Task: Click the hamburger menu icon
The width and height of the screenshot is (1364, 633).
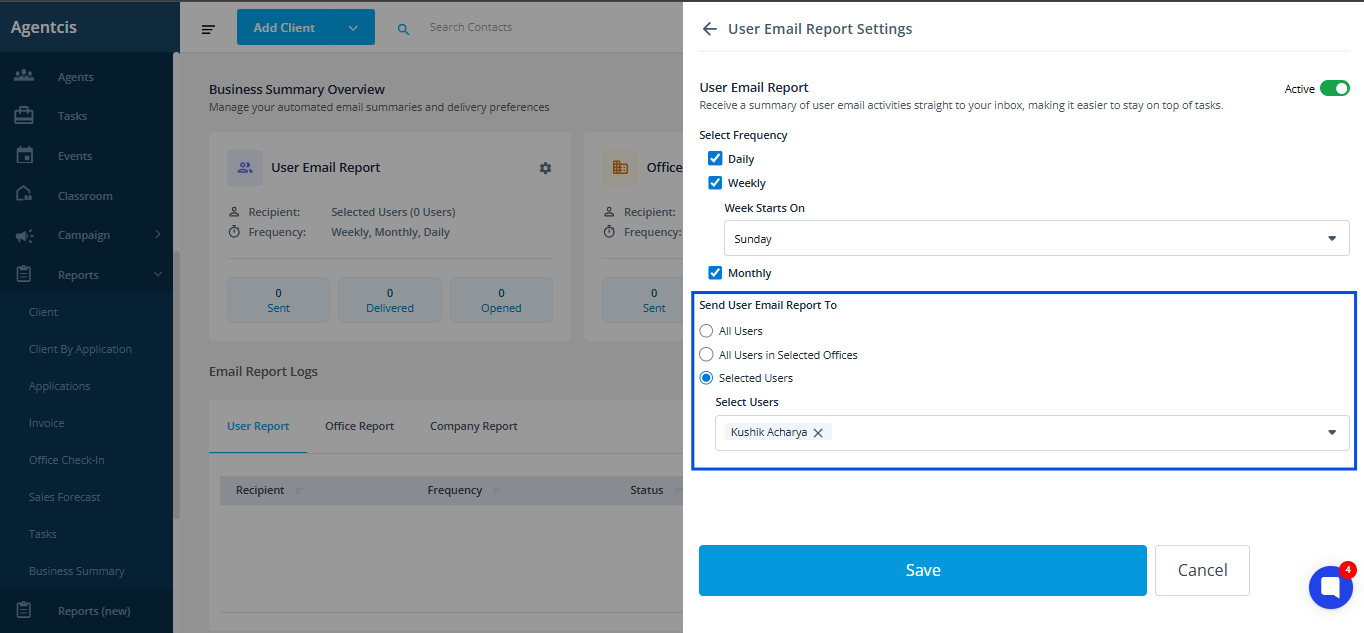Action: [x=208, y=29]
